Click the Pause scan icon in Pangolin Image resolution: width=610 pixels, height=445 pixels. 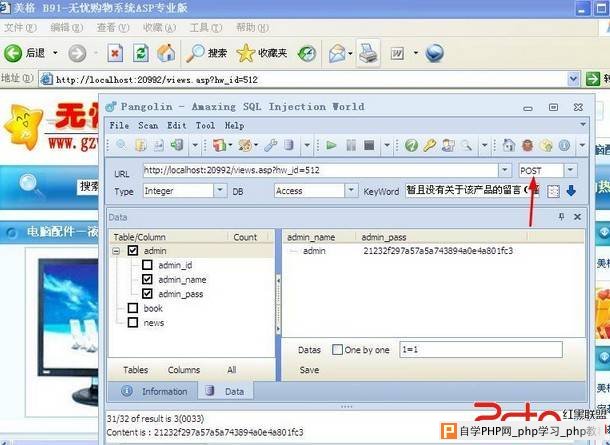click(x=351, y=145)
